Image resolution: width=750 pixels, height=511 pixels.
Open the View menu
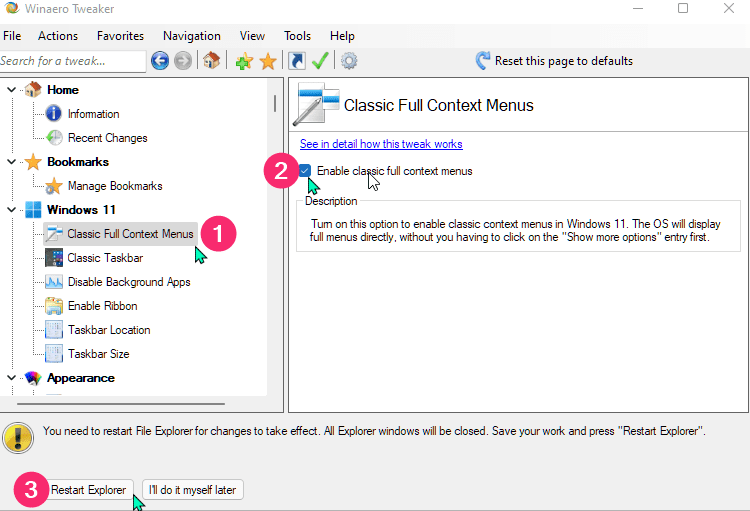point(252,36)
